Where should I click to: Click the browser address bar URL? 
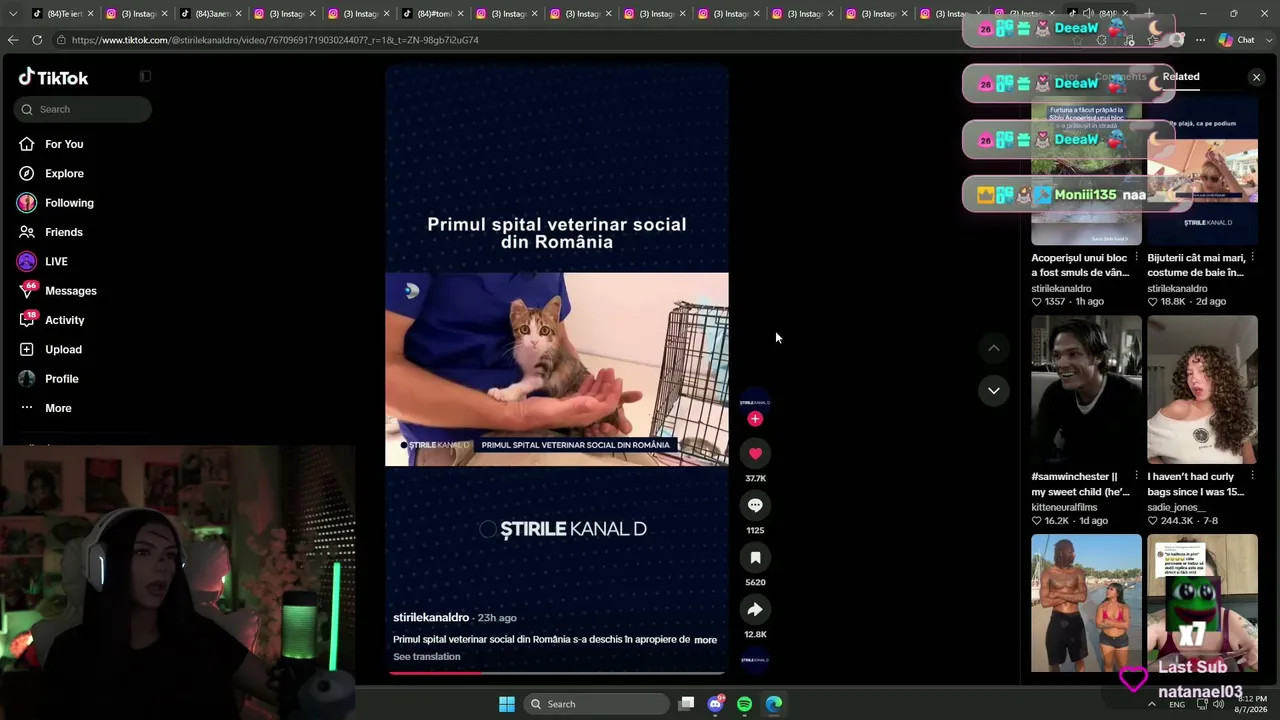pos(275,40)
